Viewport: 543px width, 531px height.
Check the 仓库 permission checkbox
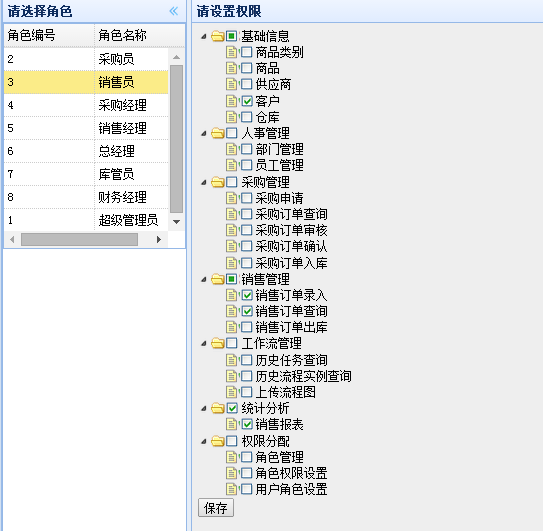click(x=247, y=117)
